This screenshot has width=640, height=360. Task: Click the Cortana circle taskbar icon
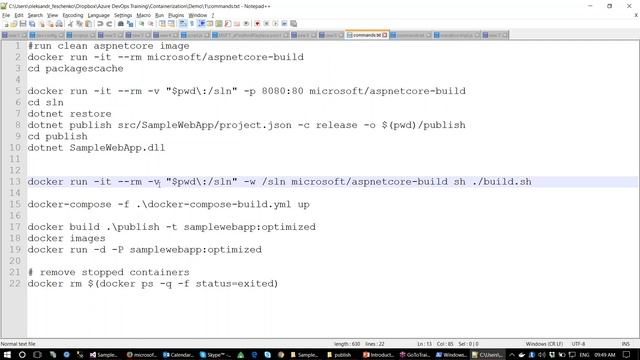point(22,355)
